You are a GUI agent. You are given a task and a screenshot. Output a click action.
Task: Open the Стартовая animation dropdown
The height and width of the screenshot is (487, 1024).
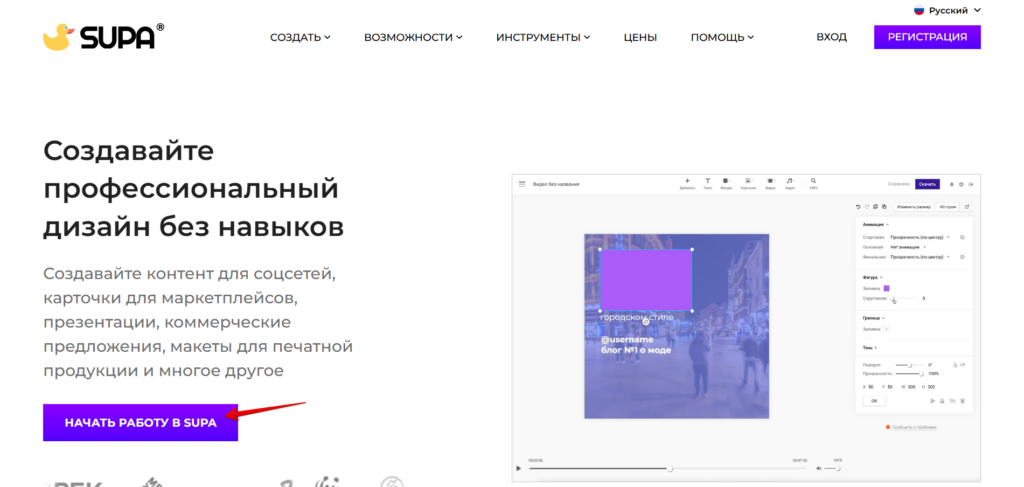click(x=920, y=238)
